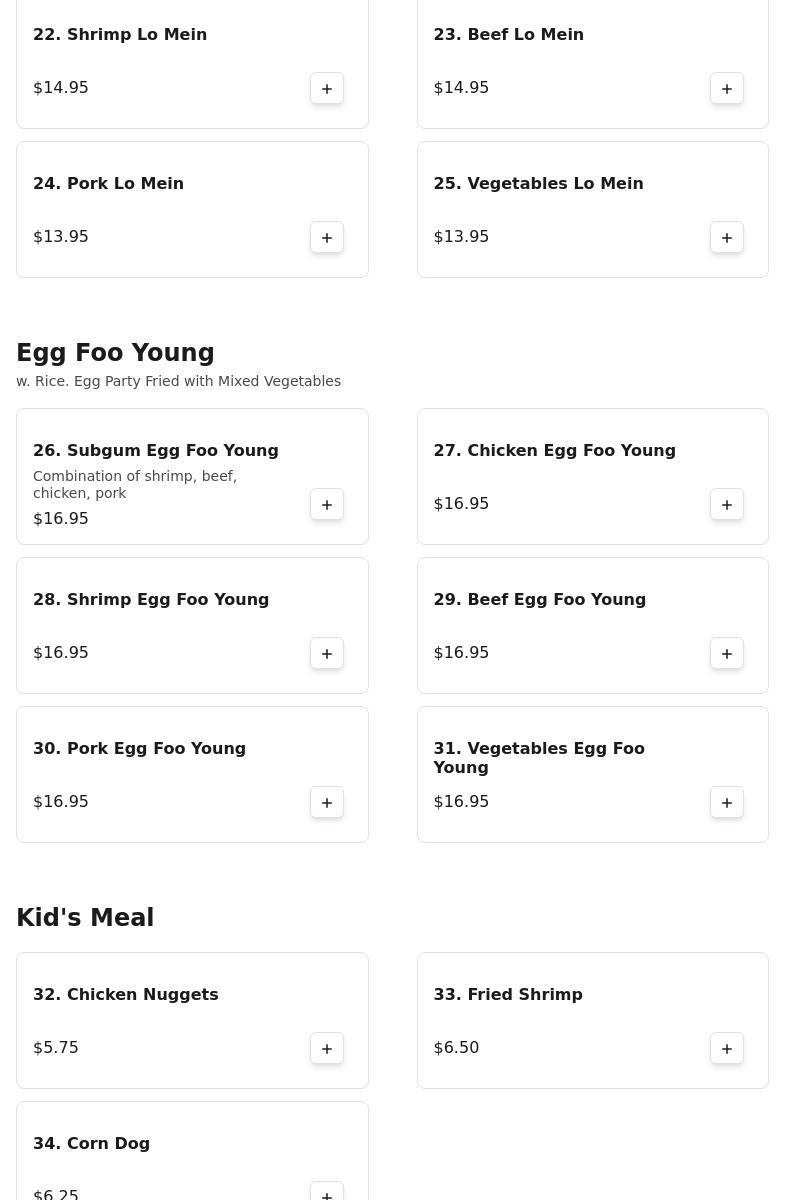
Task: Add Chicken Egg Foo Young to cart
Action: [727, 504]
